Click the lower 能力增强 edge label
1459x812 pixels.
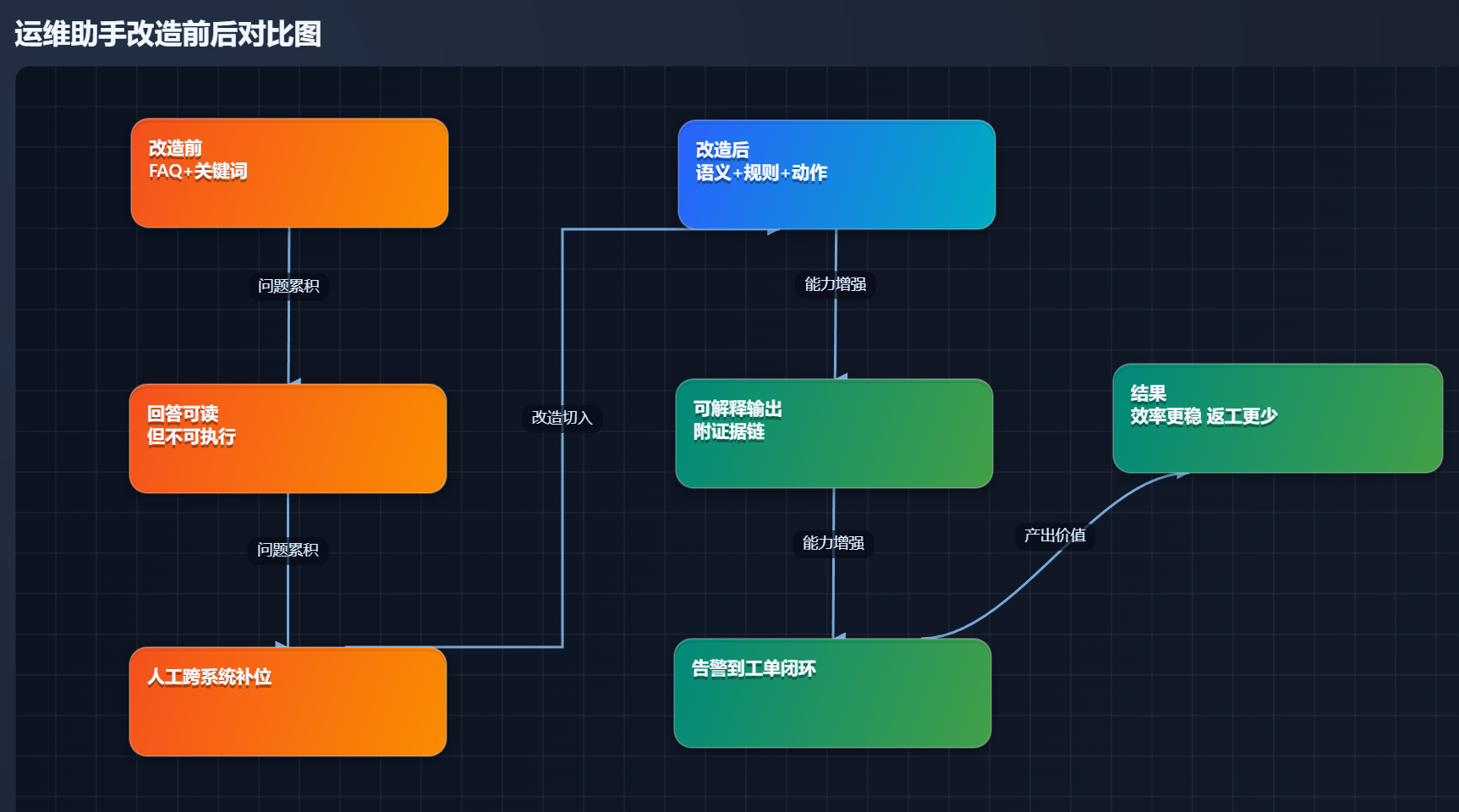pos(836,544)
